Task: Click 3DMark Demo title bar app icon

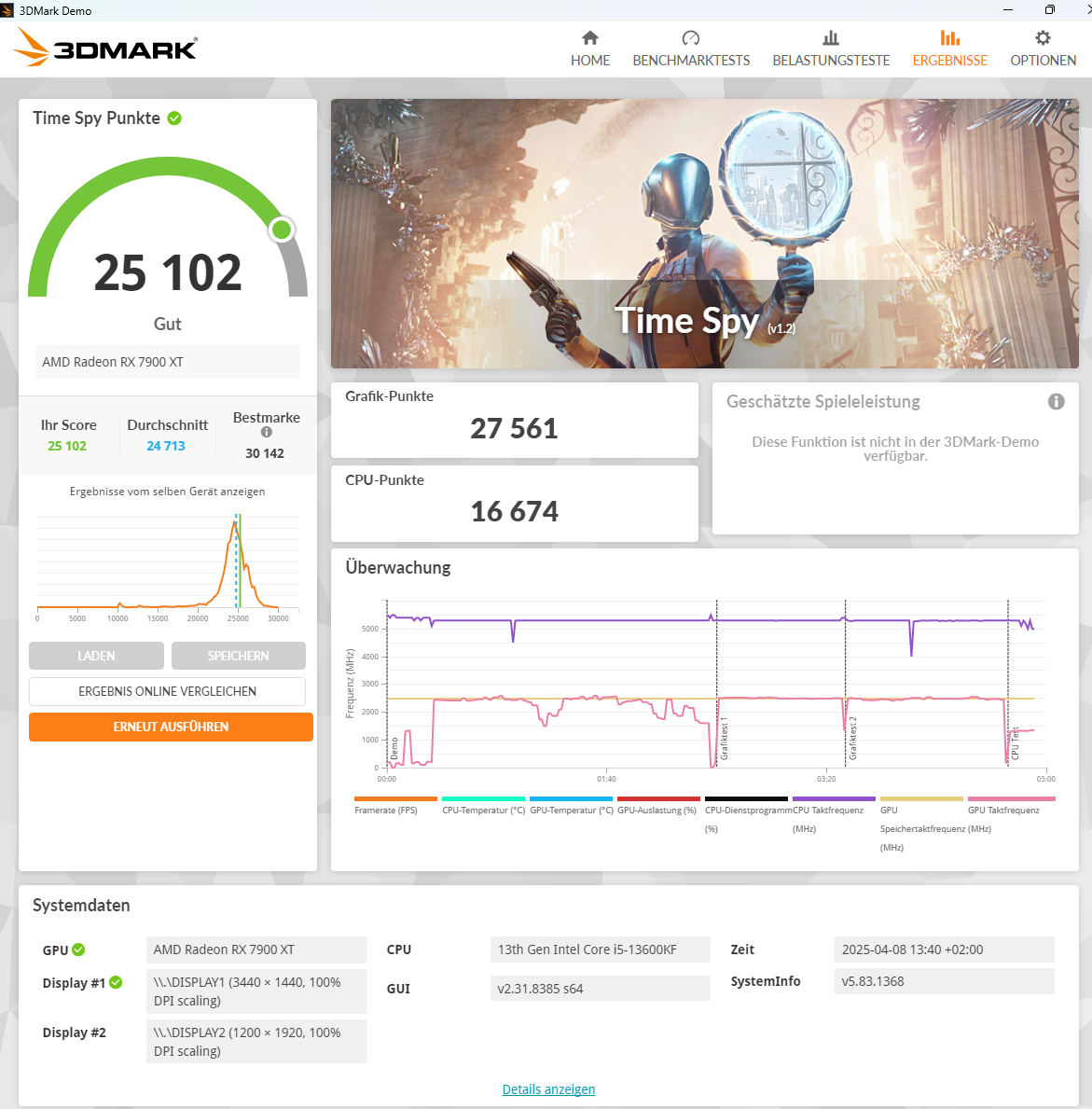Action: pyautogui.click(x=7, y=10)
